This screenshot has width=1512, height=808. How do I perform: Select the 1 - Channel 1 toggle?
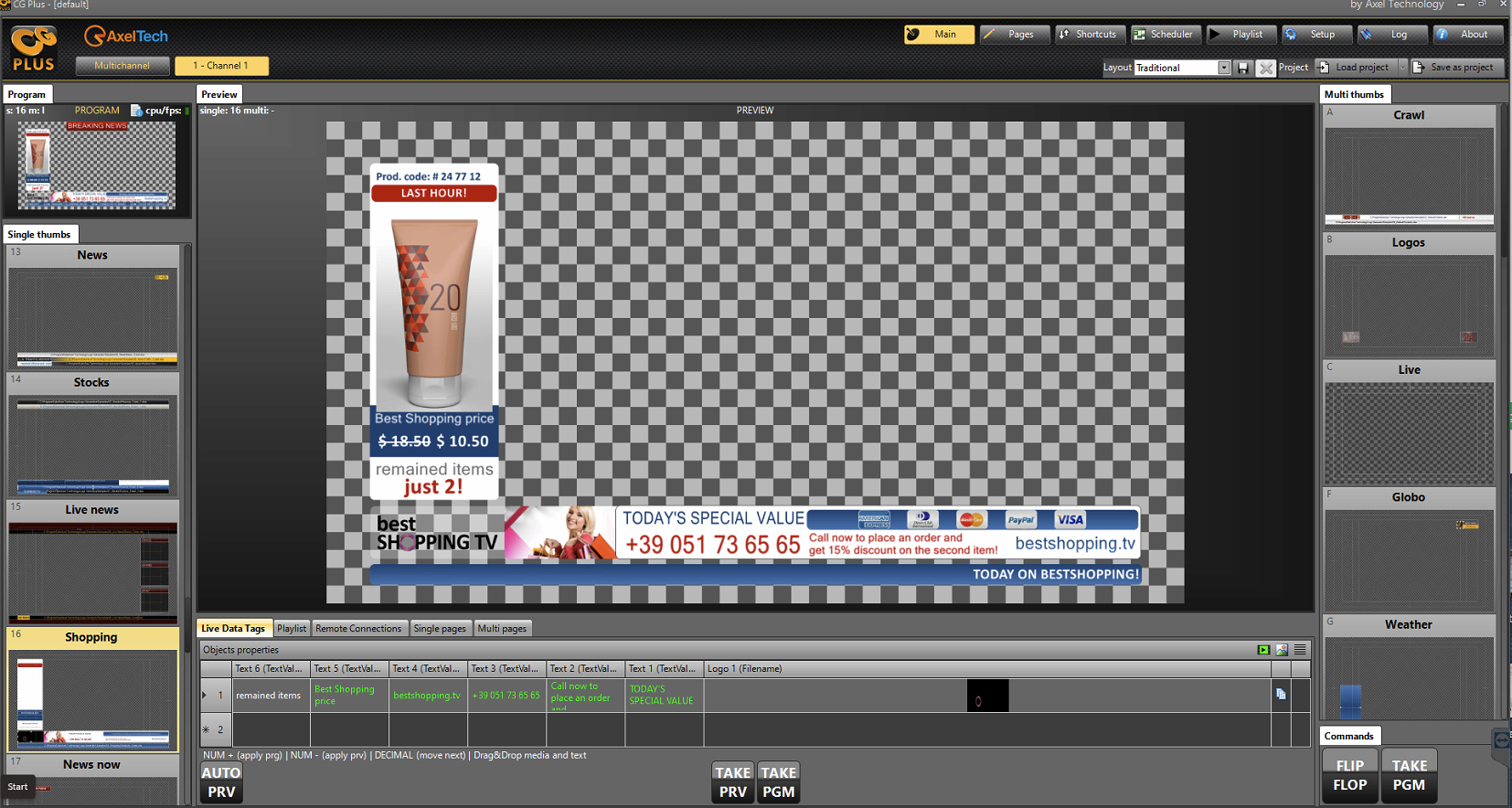(x=221, y=66)
